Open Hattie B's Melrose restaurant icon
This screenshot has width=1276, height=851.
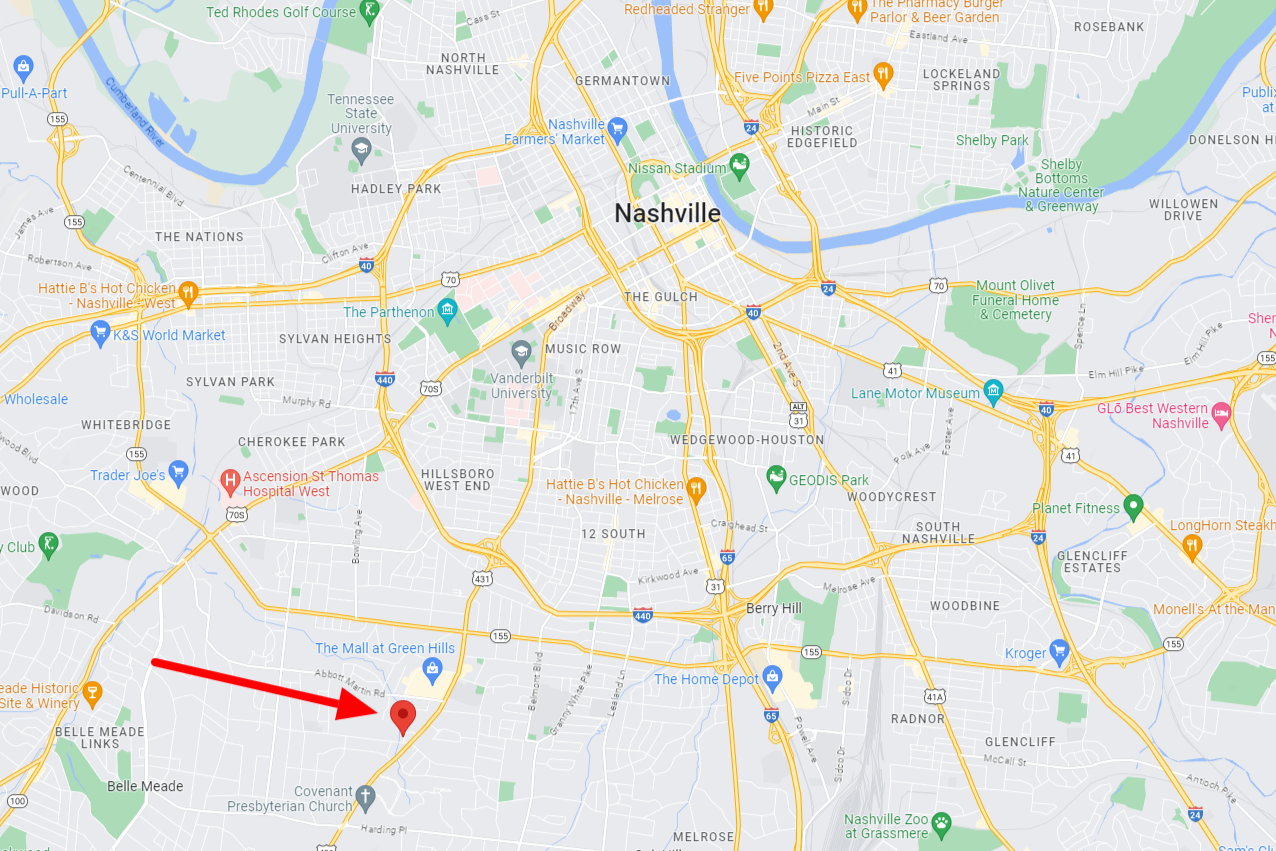click(697, 488)
